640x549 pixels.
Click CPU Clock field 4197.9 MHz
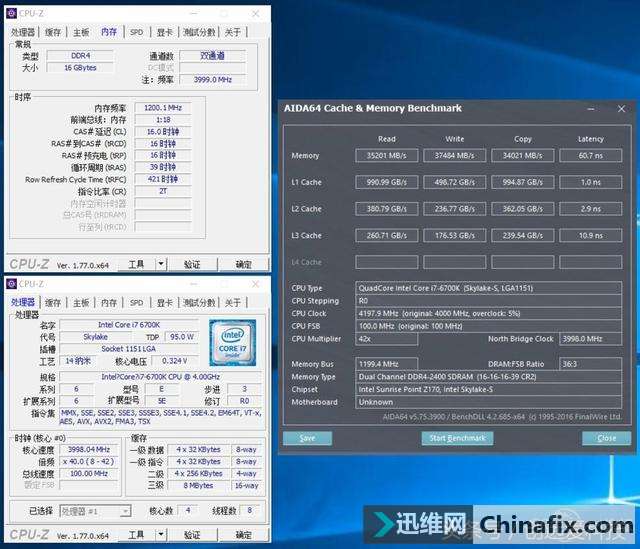point(489,313)
